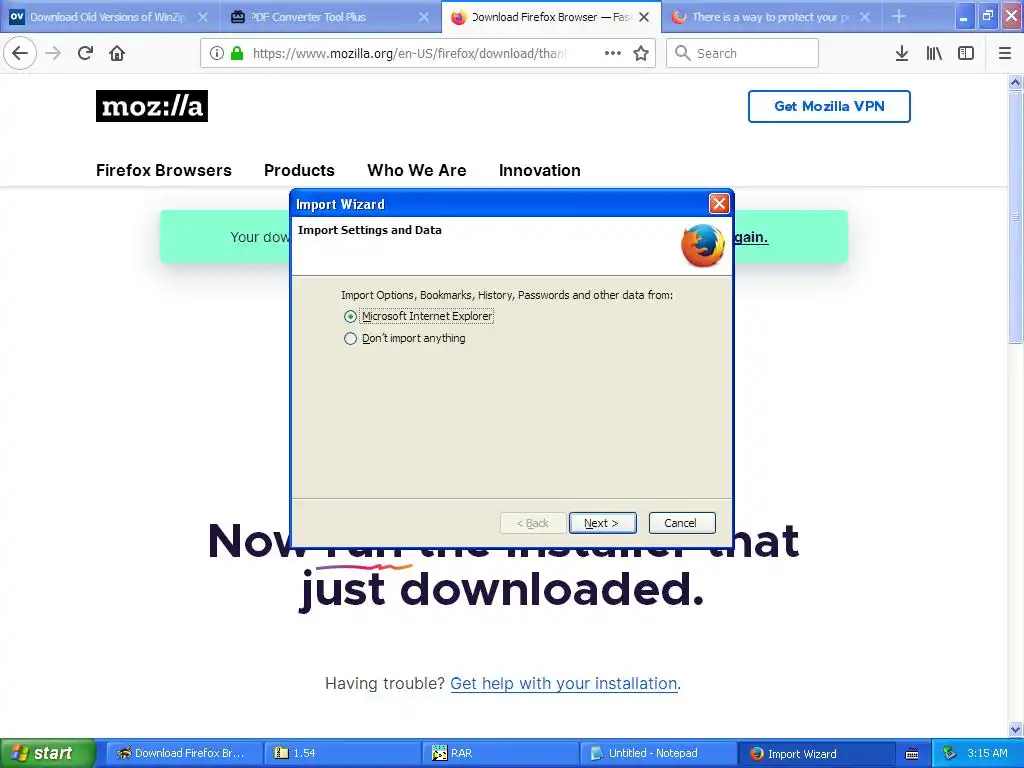Click page scrollbar down arrow
1024x768 pixels.
1016,729
